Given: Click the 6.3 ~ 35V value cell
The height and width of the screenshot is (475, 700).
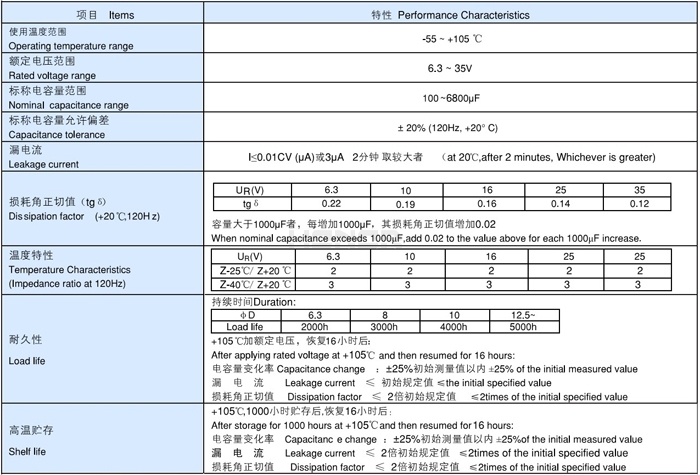Looking at the screenshot, I should tap(450, 69).
